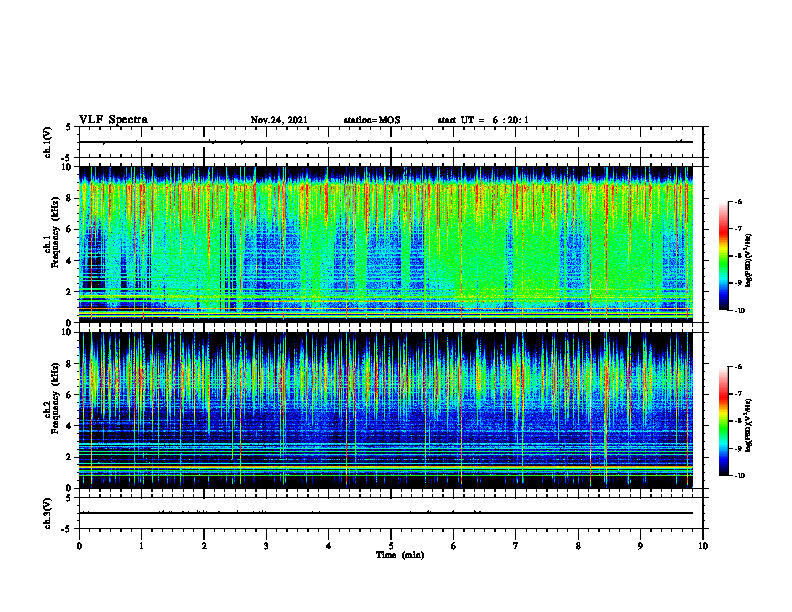Click the ch.2 spectrogram panel

(391, 410)
